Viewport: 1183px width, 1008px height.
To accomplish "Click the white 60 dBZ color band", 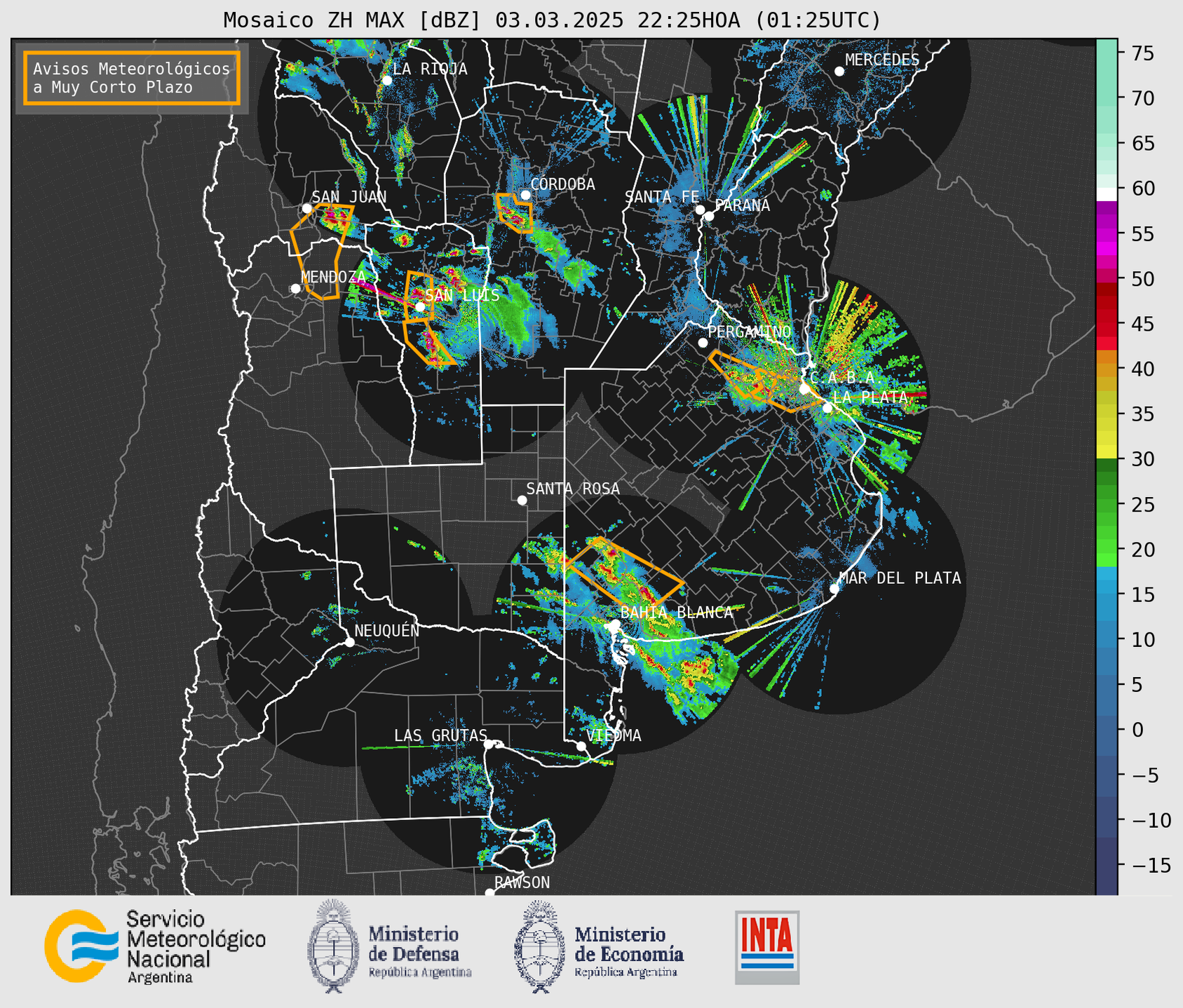I will pos(1107,194).
